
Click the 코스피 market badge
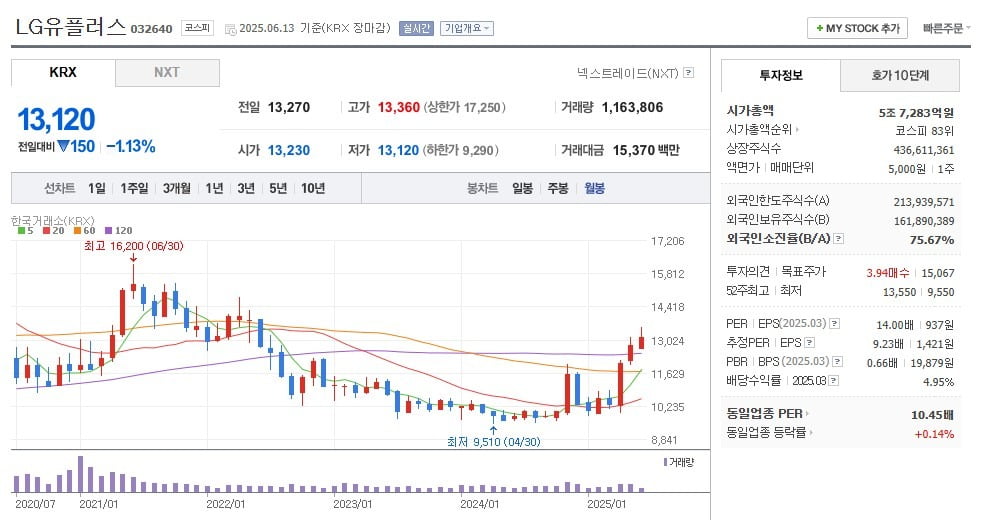pyautogui.click(x=197, y=28)
